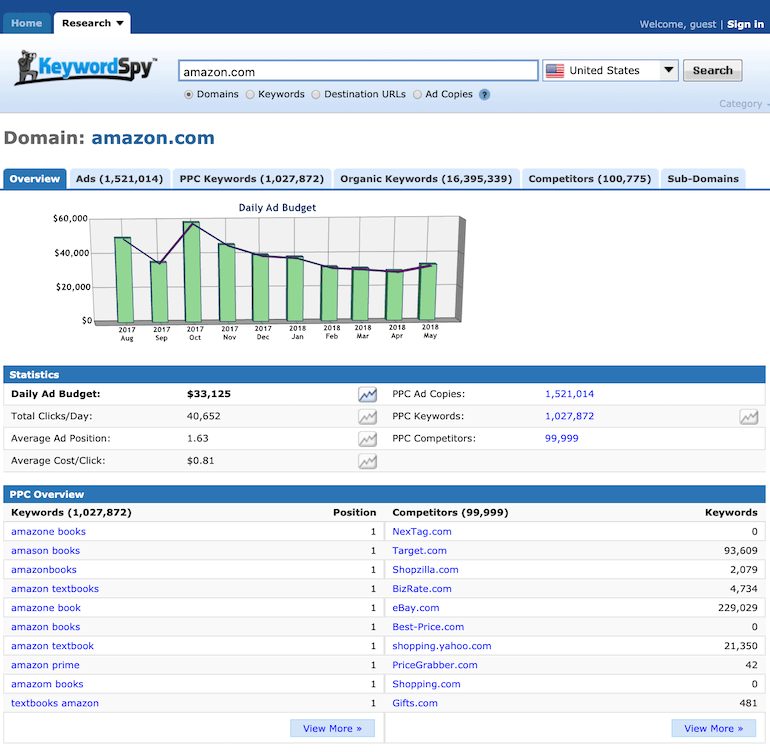Screen dimensions: 770x752
Task: Click the 2017 Oct bar in chart
Action: (x=192, y=272)
